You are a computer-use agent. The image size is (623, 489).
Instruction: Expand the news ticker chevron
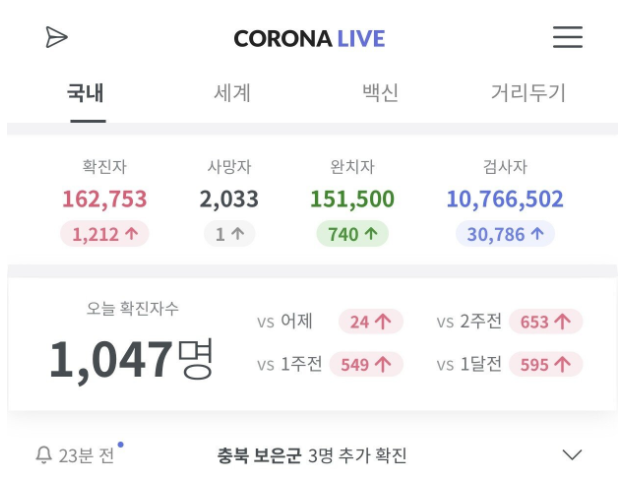coord(572,454)
